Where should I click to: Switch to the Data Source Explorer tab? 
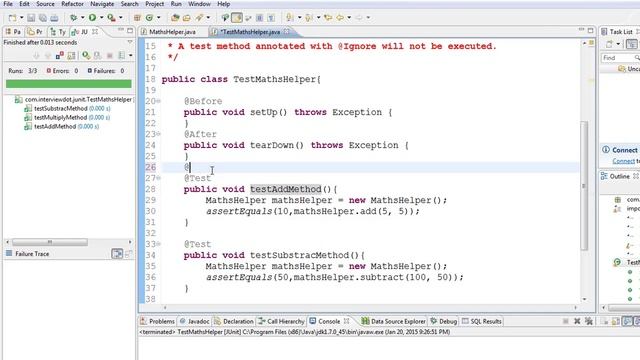click(x=393, y=321)
